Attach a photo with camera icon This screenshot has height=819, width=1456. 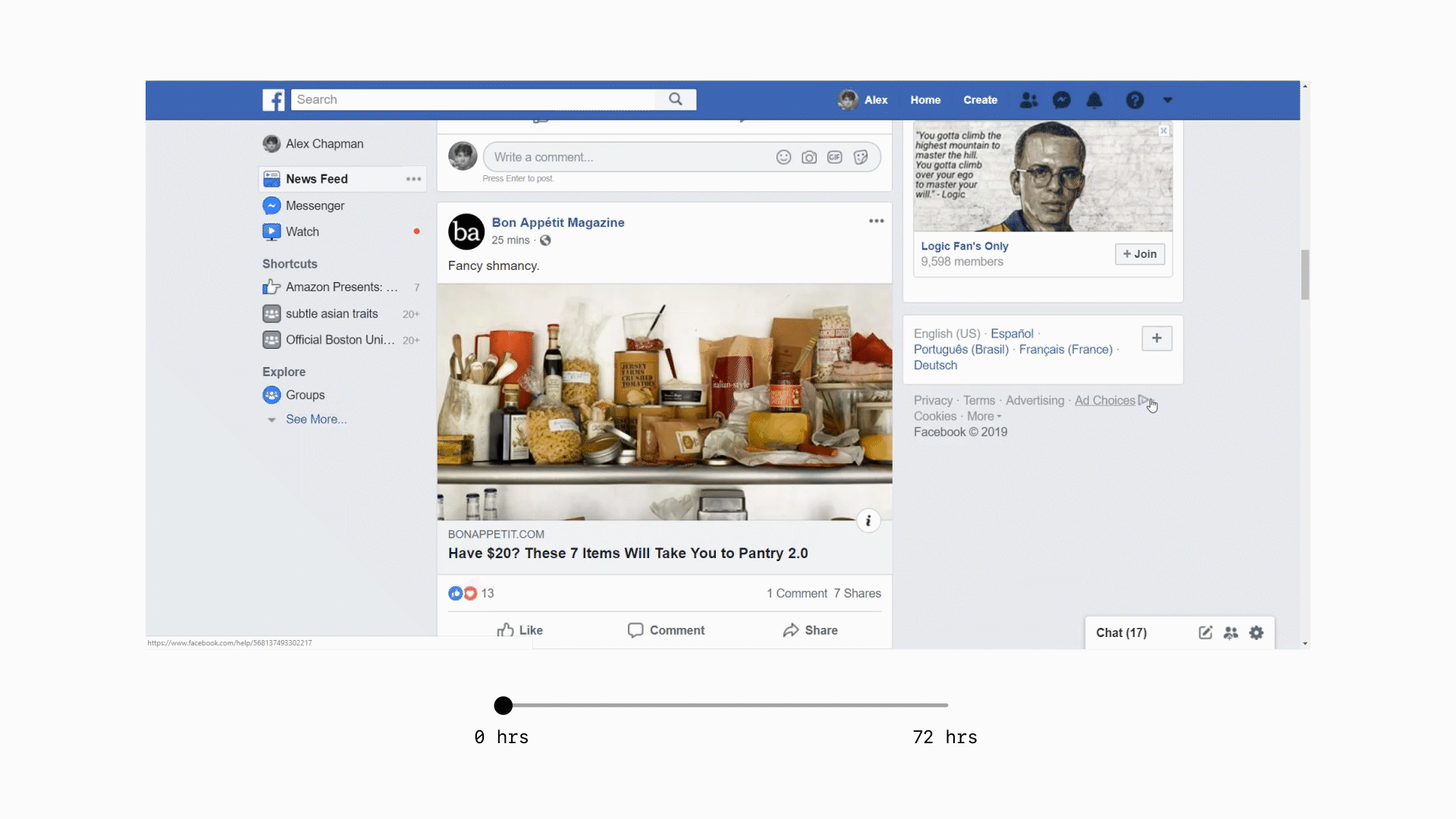tap(809, 157)
